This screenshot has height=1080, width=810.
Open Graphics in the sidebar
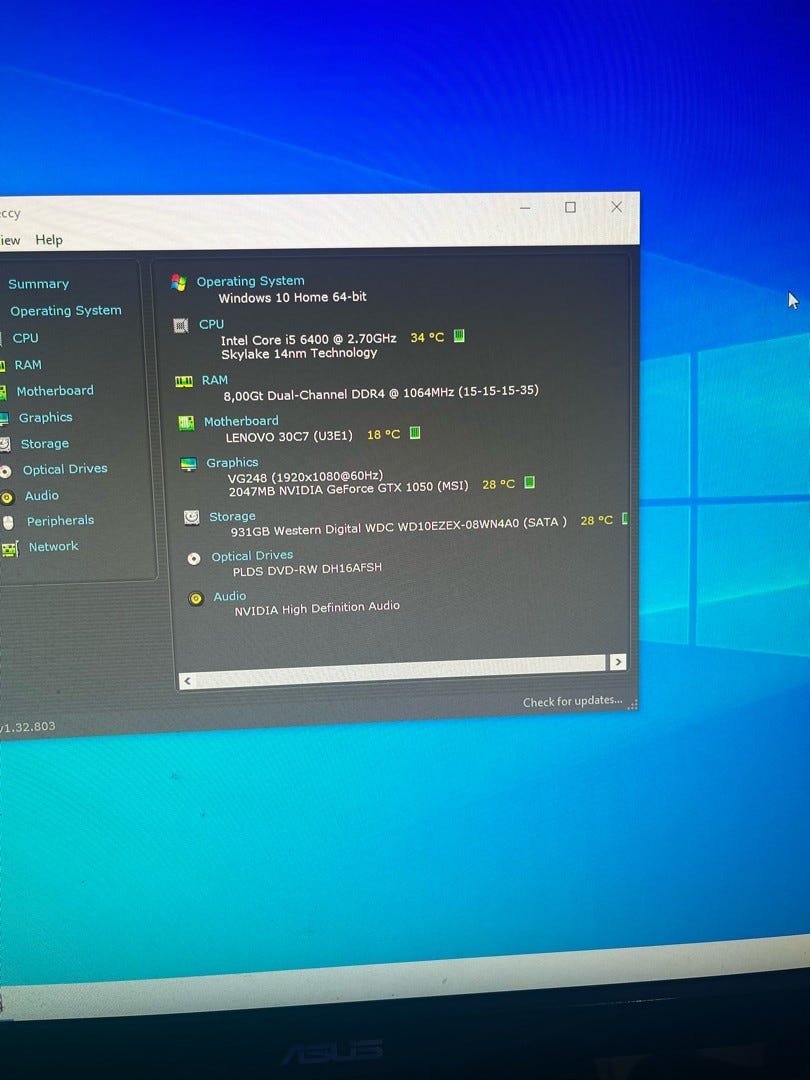45,417
